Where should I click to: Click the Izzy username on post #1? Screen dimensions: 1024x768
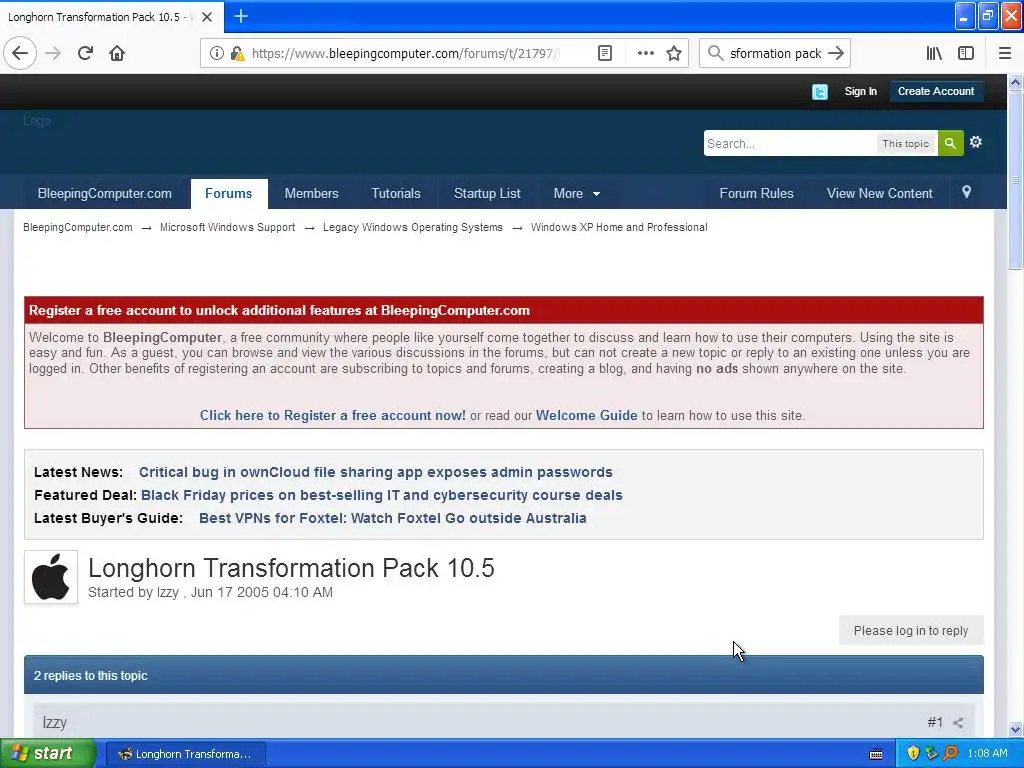point(55,722)
